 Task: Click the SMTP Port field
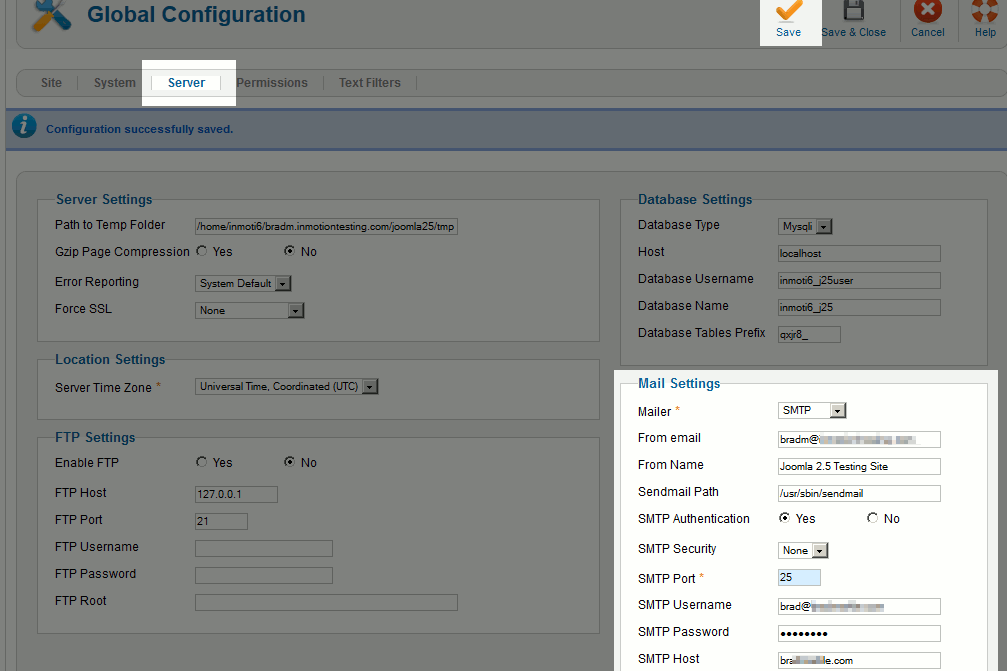coord(799,578)
